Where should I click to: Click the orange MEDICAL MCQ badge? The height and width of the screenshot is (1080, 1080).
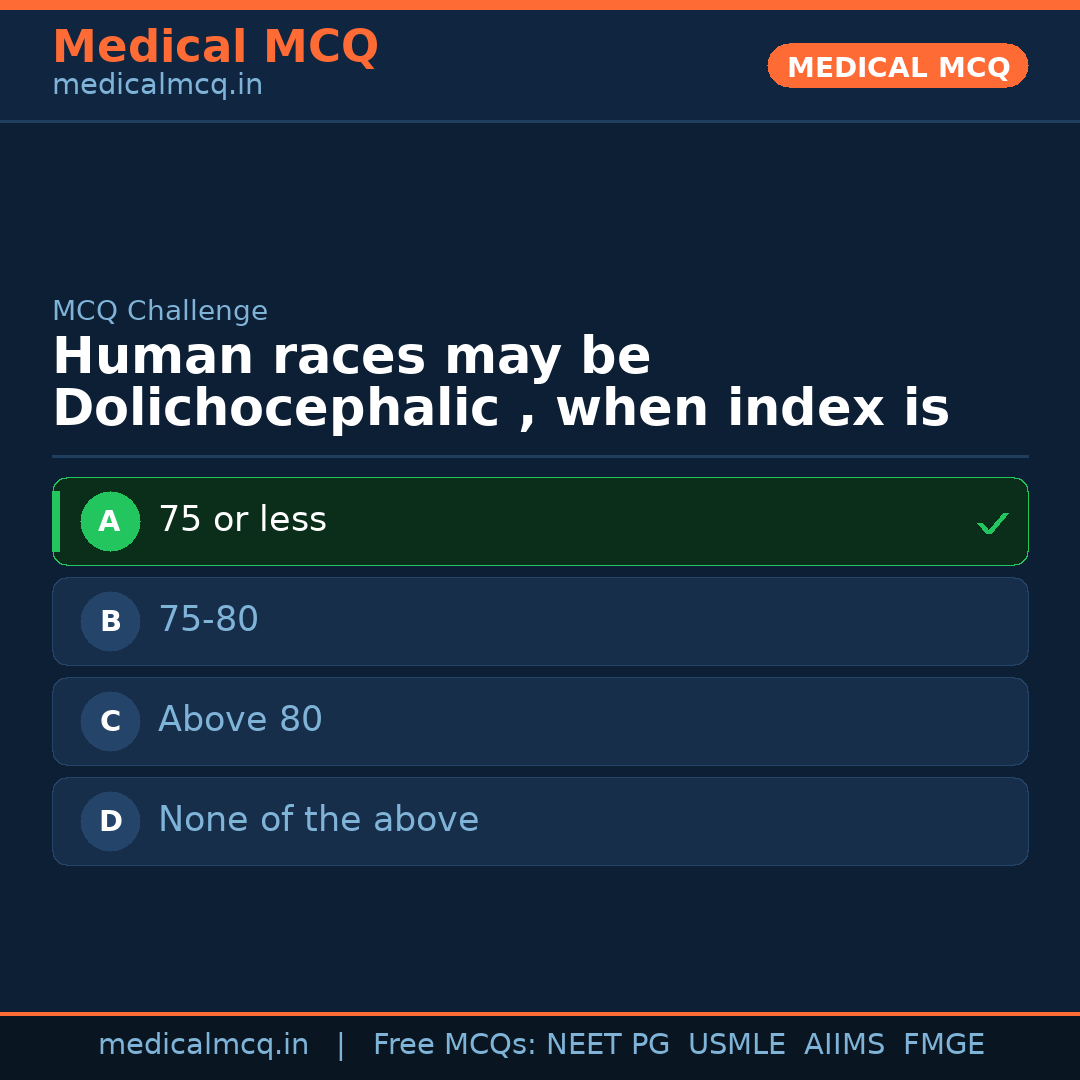coord(897,66)
